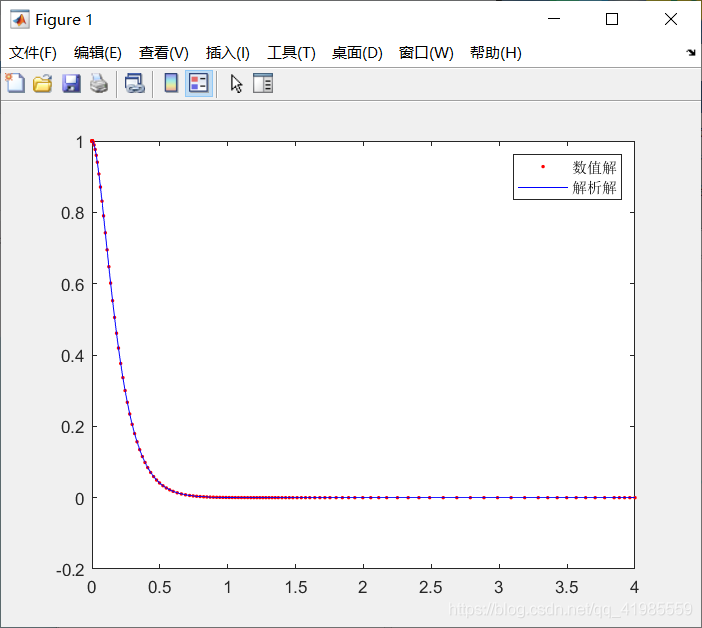Click the Link Plot toolbar icon
The width and height of the screenshot is (702, 628).
pos(135,83)
